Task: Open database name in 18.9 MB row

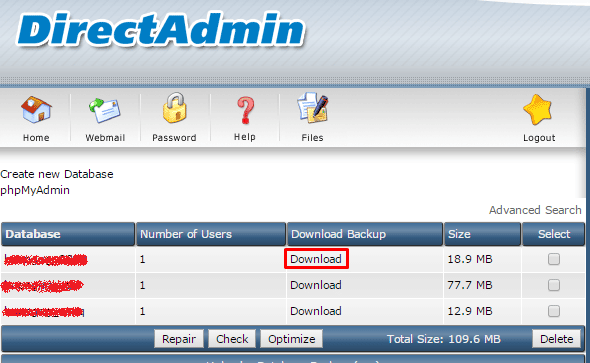Action: click(x=46, y=260)
